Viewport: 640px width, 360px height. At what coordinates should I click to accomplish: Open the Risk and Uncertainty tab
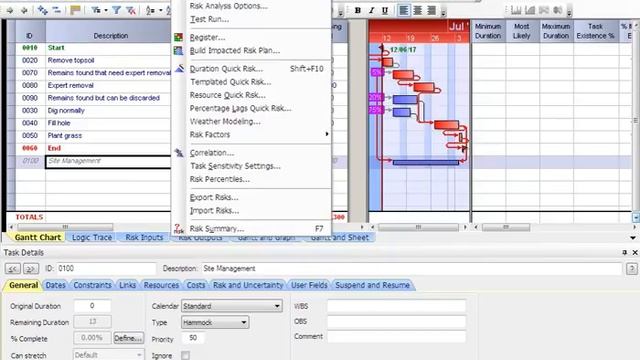point(248,285)
